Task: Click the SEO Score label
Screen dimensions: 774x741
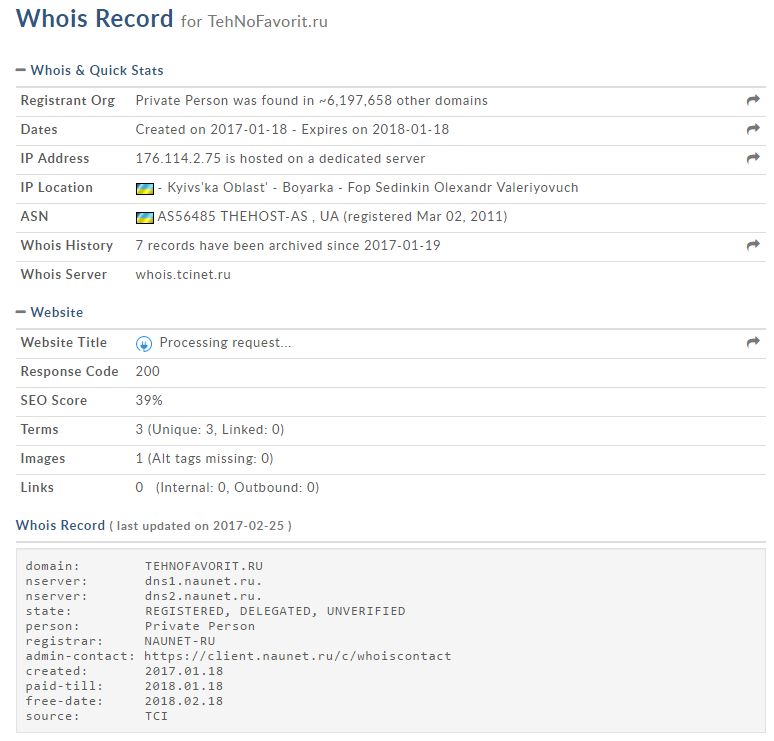Action: click(53, 400)
